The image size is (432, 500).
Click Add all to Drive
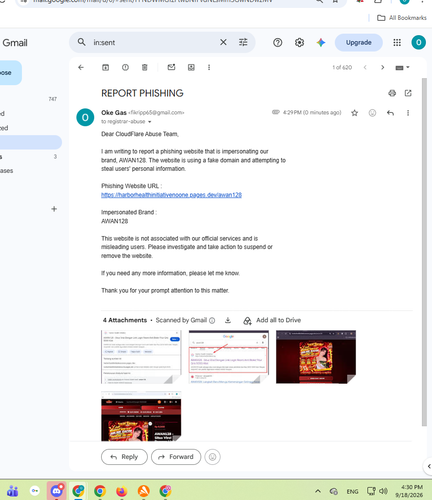[x=272, y=320]
